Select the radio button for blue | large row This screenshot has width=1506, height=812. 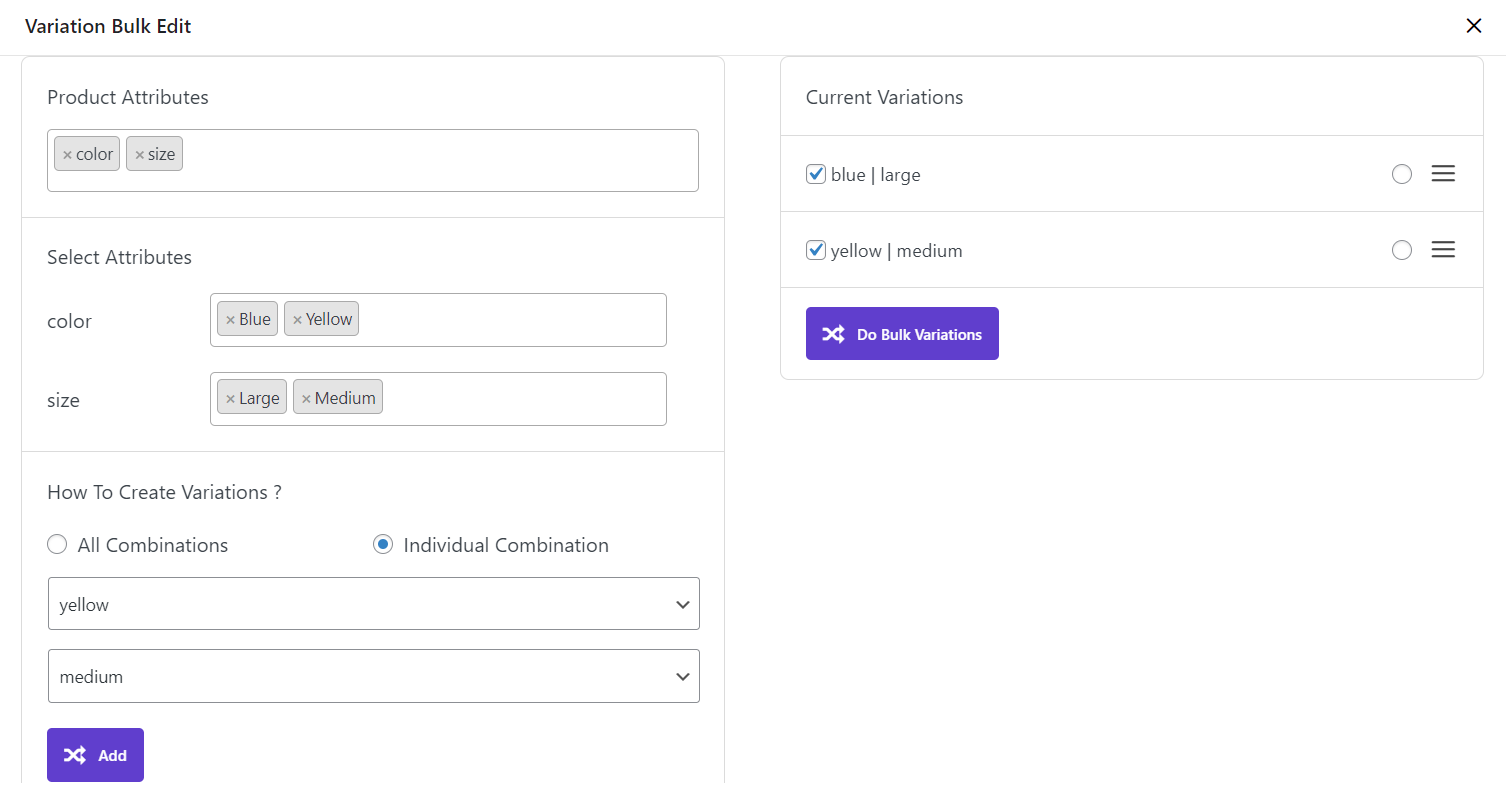(1401, 174)
